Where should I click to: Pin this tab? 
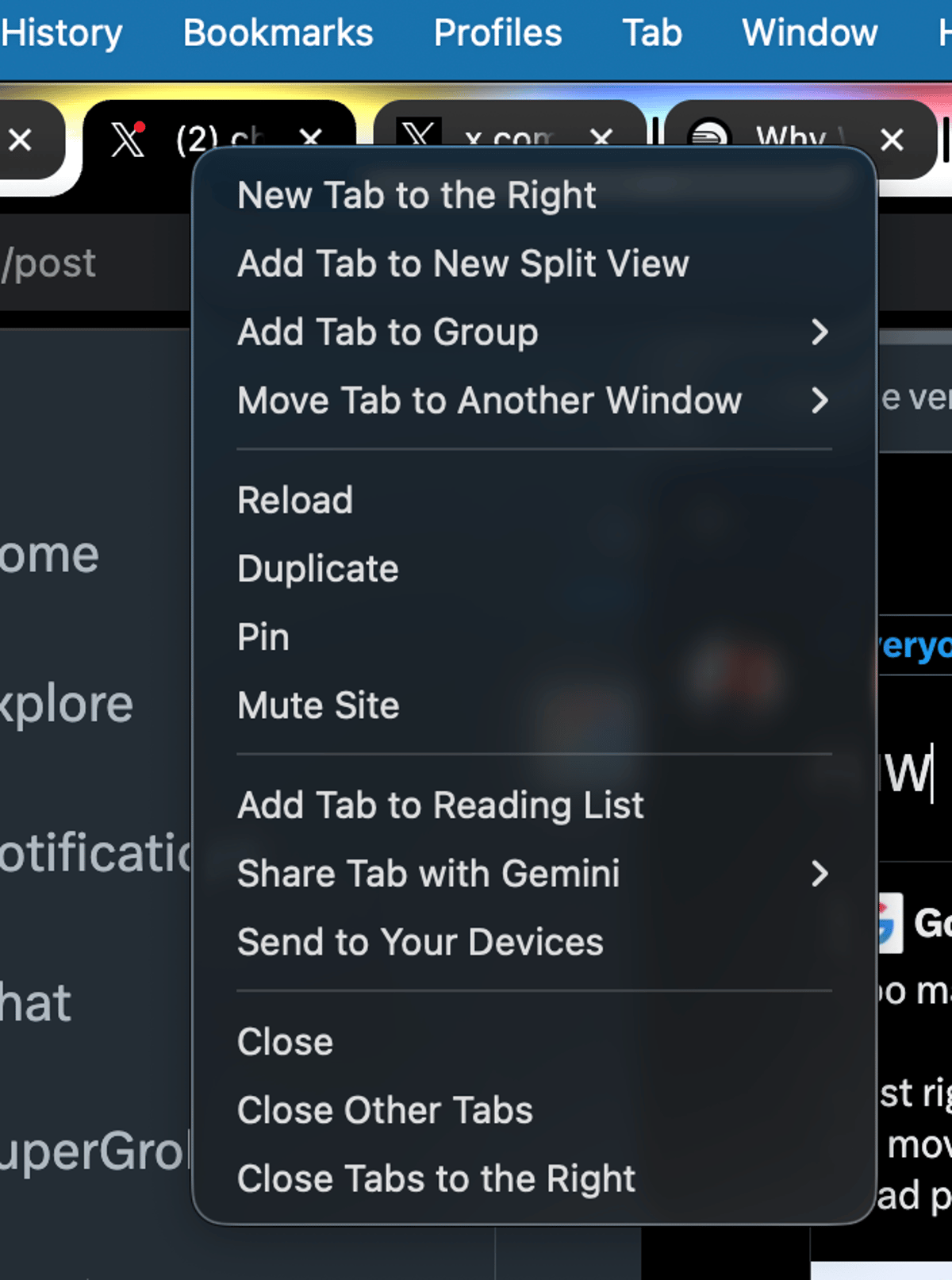click(x=263, y=636)
